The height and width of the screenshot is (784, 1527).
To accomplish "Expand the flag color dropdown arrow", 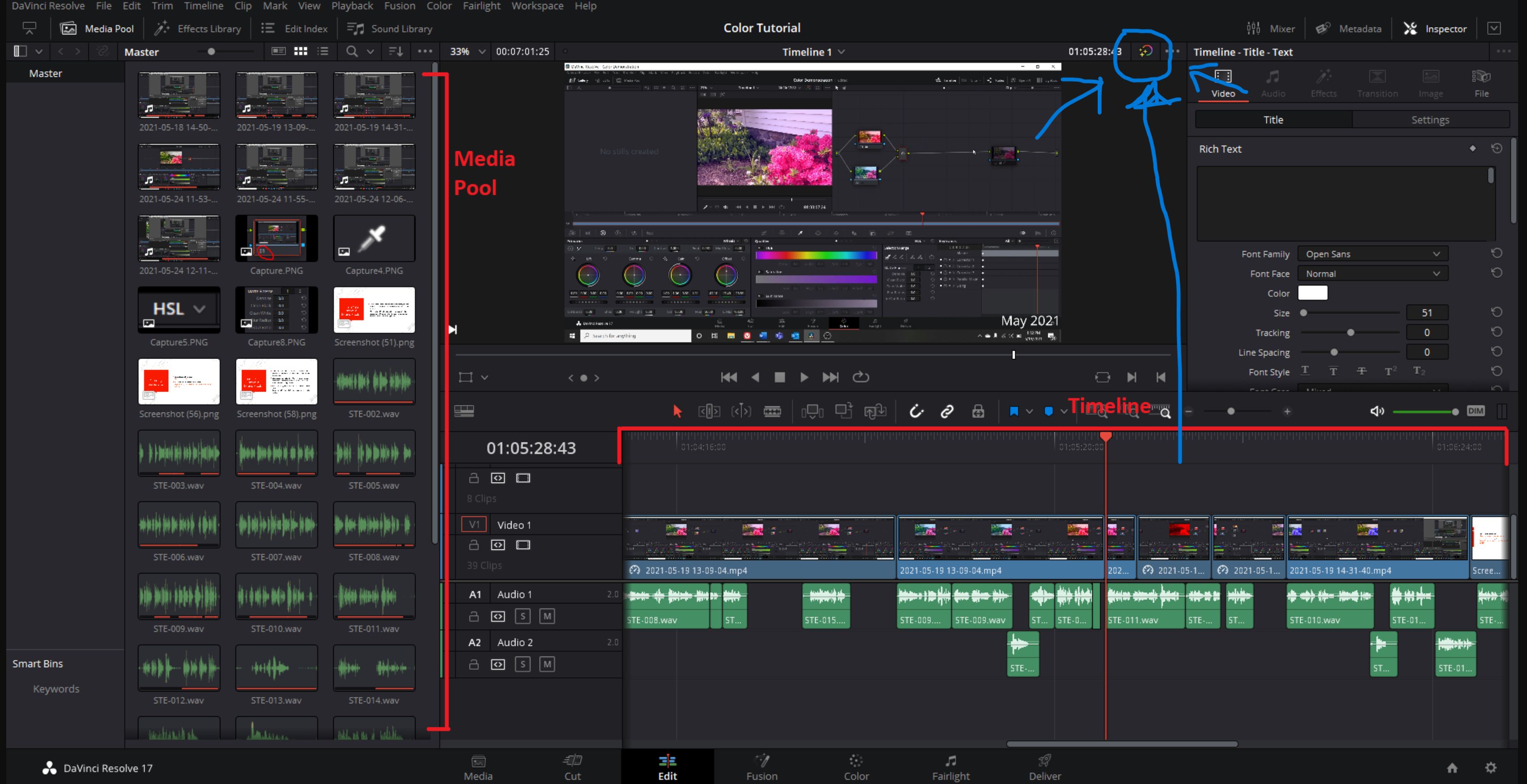I will [1029, 411].
